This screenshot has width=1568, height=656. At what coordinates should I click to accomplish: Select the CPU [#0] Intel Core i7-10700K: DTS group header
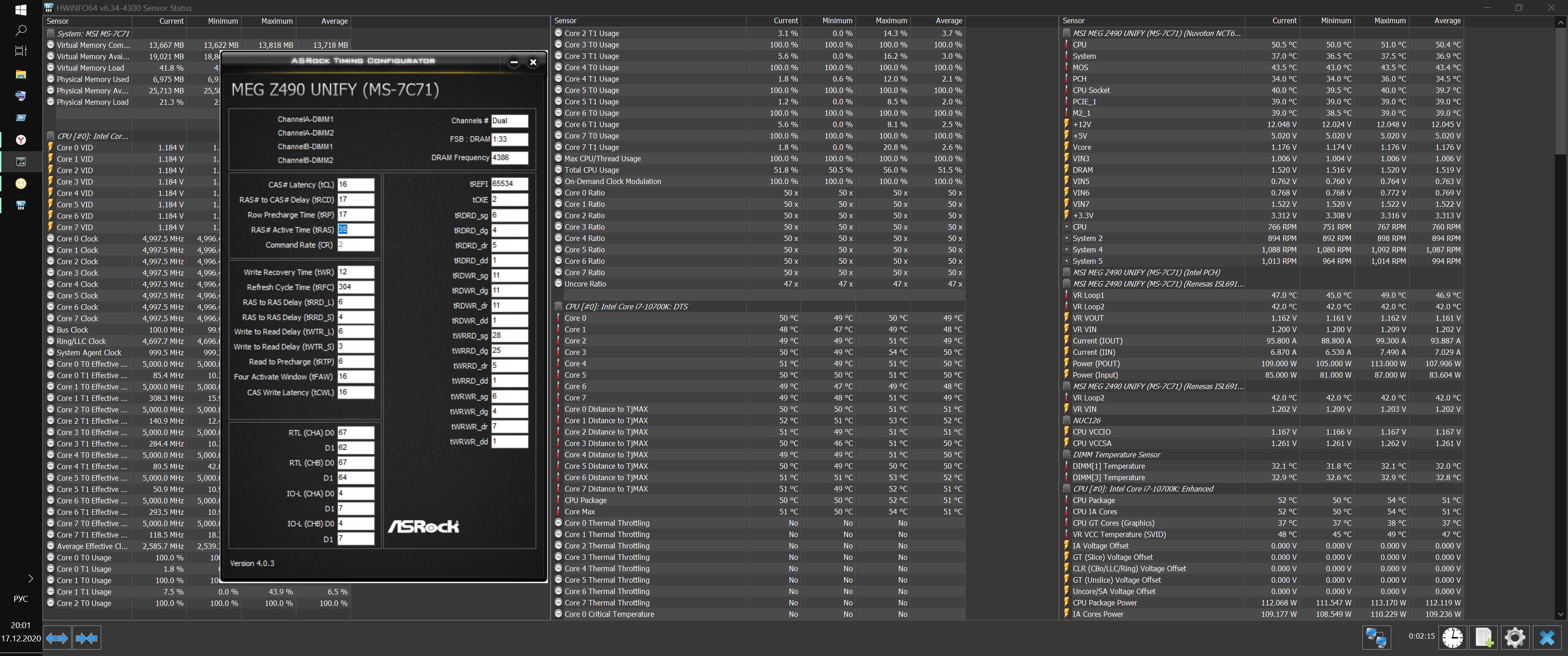coord(626,307)
